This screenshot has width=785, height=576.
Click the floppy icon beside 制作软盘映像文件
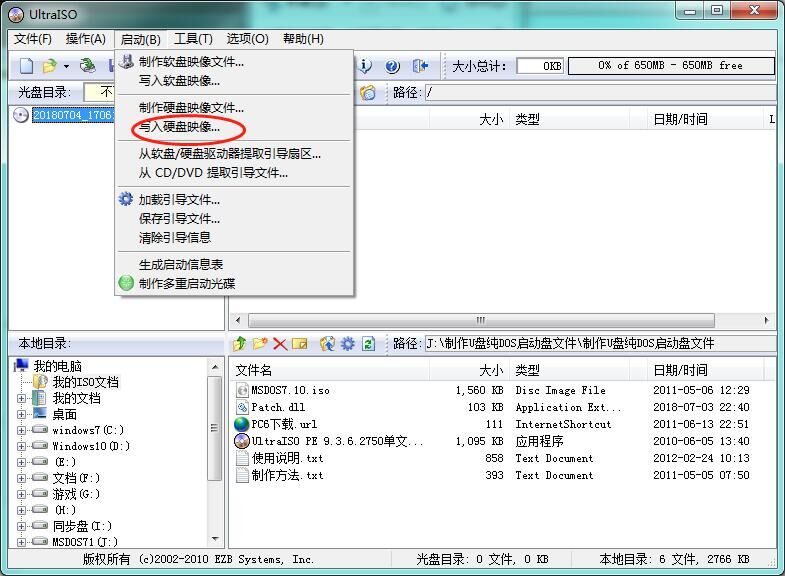[126, 62]
